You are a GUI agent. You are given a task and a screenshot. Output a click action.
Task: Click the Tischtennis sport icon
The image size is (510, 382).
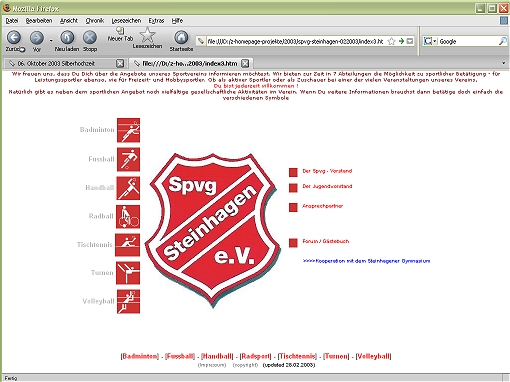127,245
